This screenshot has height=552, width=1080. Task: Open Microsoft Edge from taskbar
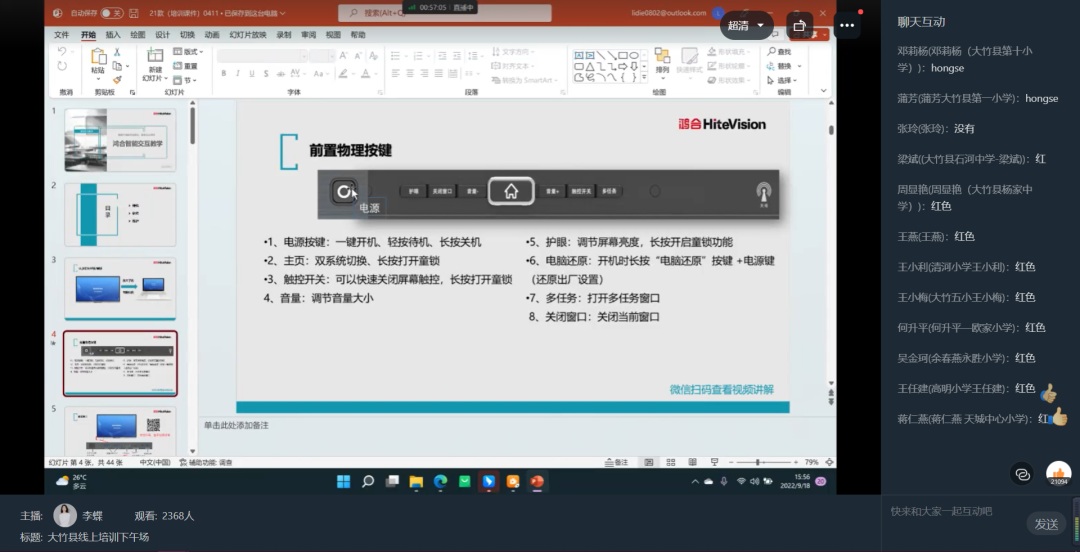coord(440,482)
